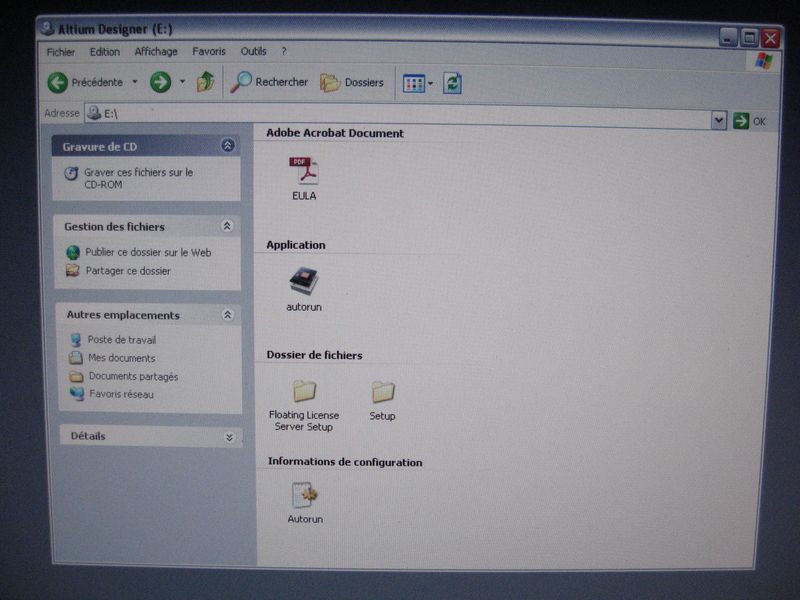Image resolution: width=800 pixels, height=600 pixels.
Task: Open the Outils menu
Action: (x=253, y=51)
